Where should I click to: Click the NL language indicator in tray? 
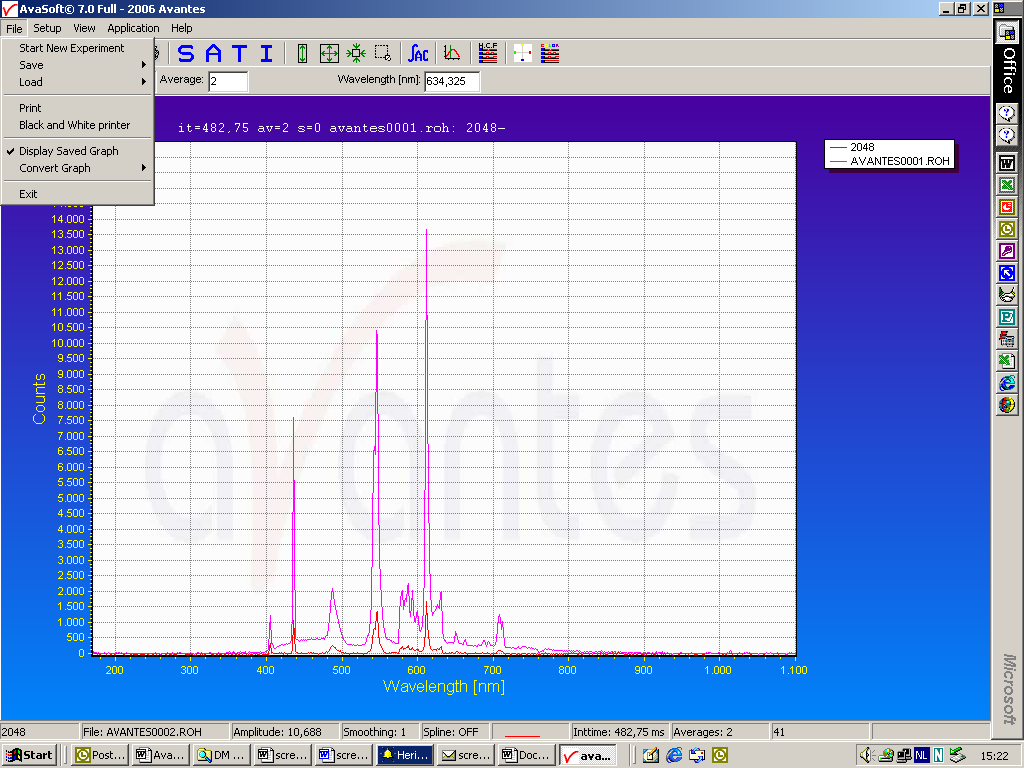[921, 755]
